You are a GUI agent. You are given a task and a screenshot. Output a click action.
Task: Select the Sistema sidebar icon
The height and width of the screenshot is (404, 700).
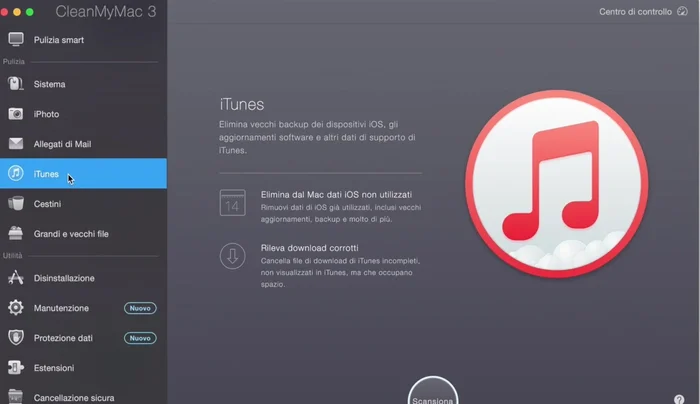point(16,84)
